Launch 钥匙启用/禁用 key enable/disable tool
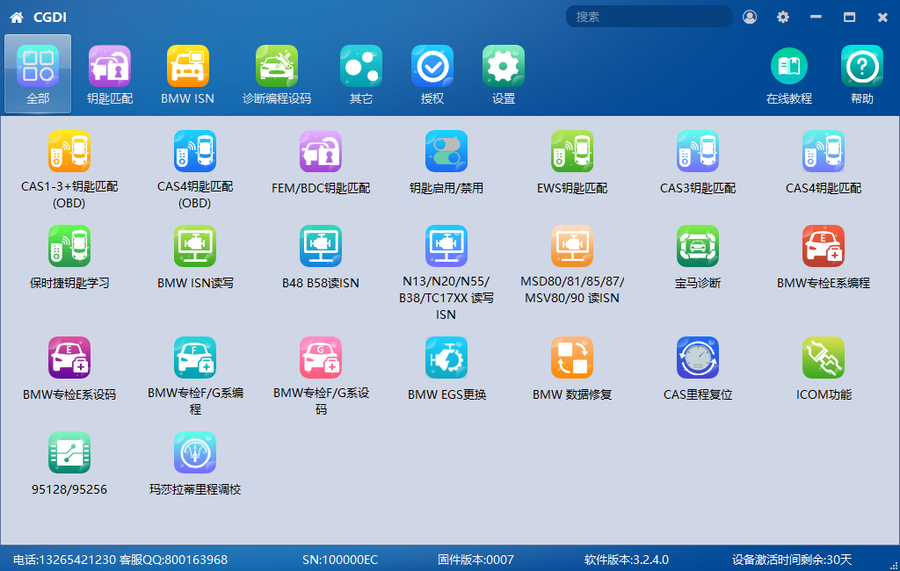Image resolution: width=900 pixels, height=571 pixels. coord(446,152)
